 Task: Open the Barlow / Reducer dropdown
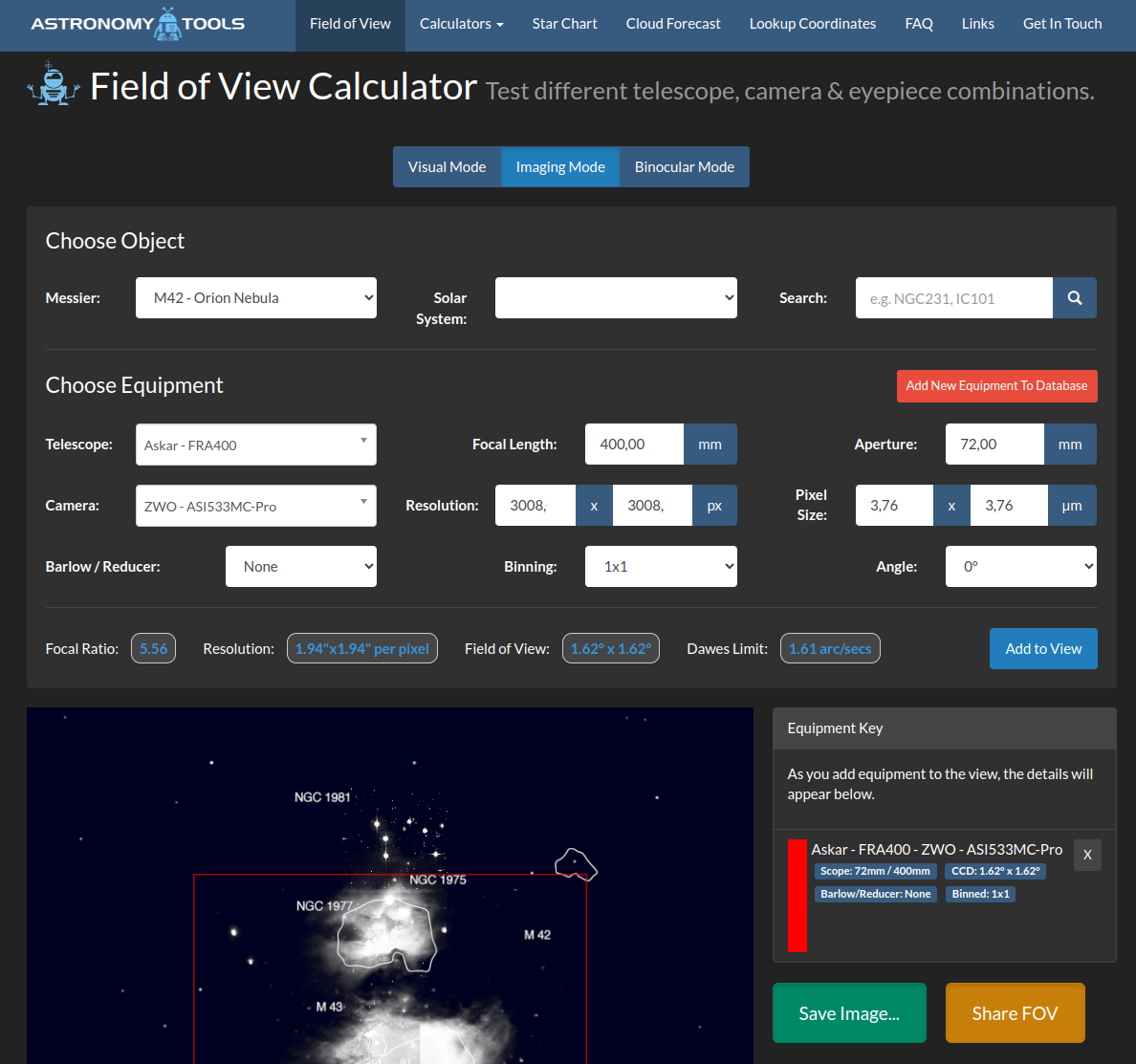[x=300, y=566]
